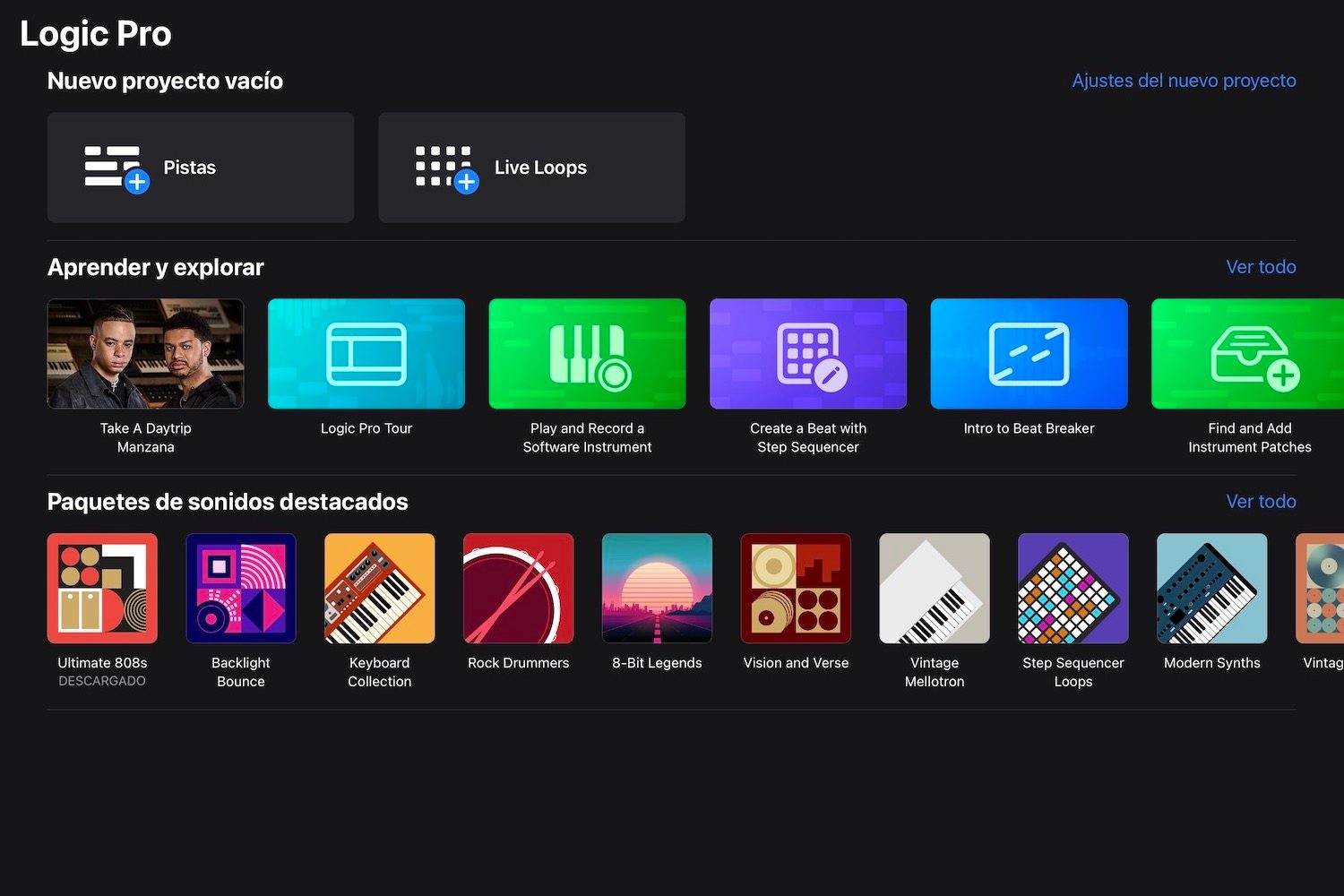Select the Vision and Verse pack
The width and height of the screenshot is (1344, 896).
point(796,589)
